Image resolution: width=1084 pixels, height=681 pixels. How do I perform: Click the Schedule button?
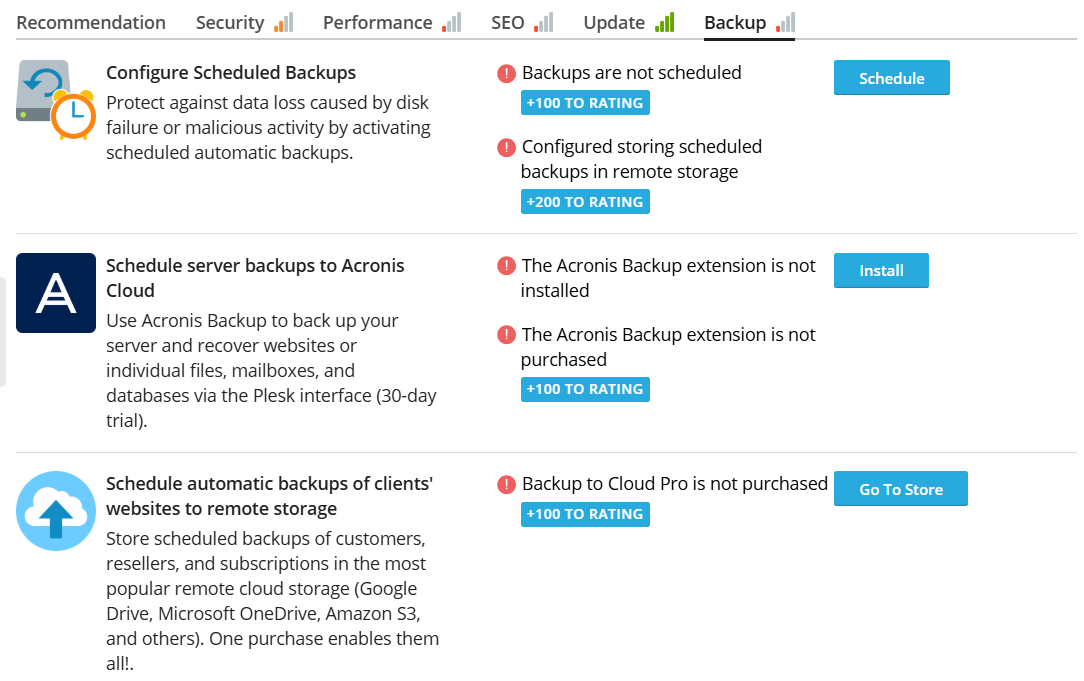[x=891, y=77]
